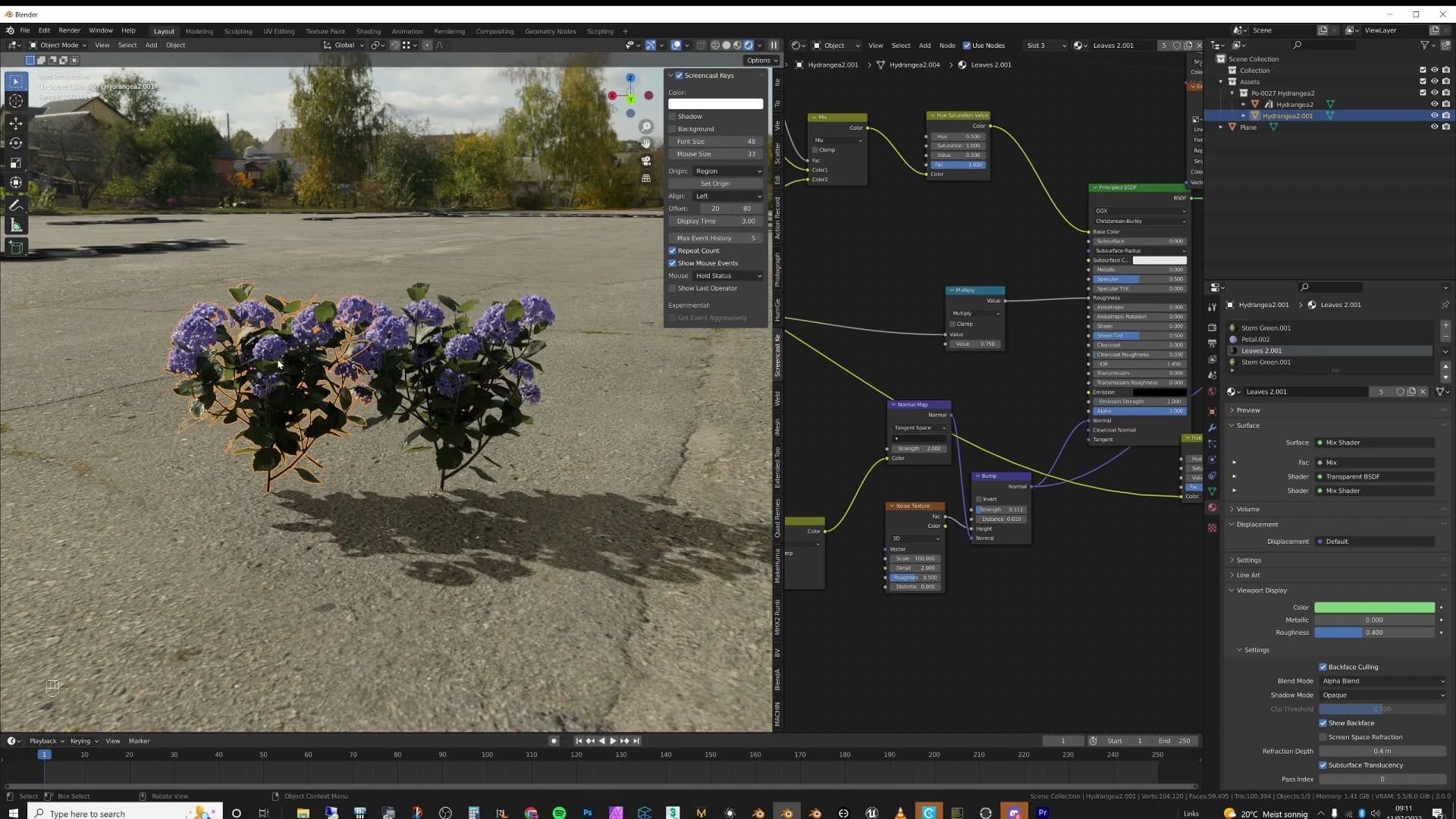This screenshot has width=1456, height=819.
Task: Open the Render menu
Action: point(69,30)
